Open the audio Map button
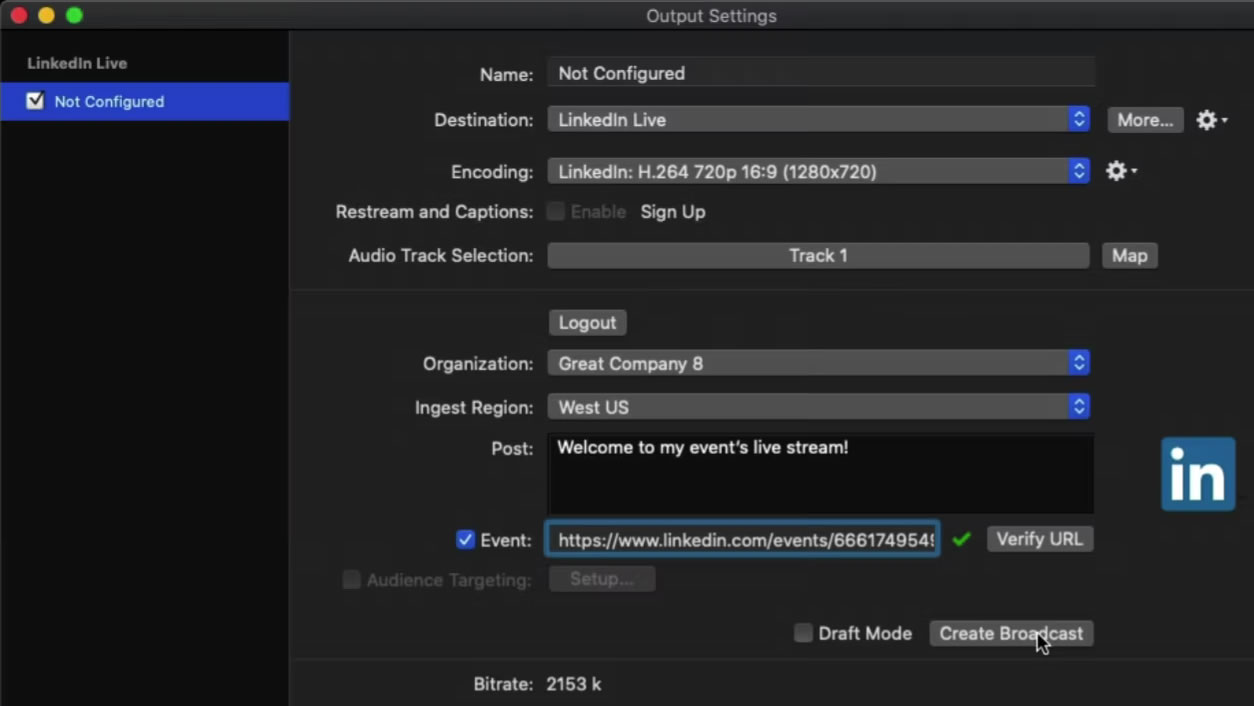This screenshot has height=706, width=1254. point(1130,256)
